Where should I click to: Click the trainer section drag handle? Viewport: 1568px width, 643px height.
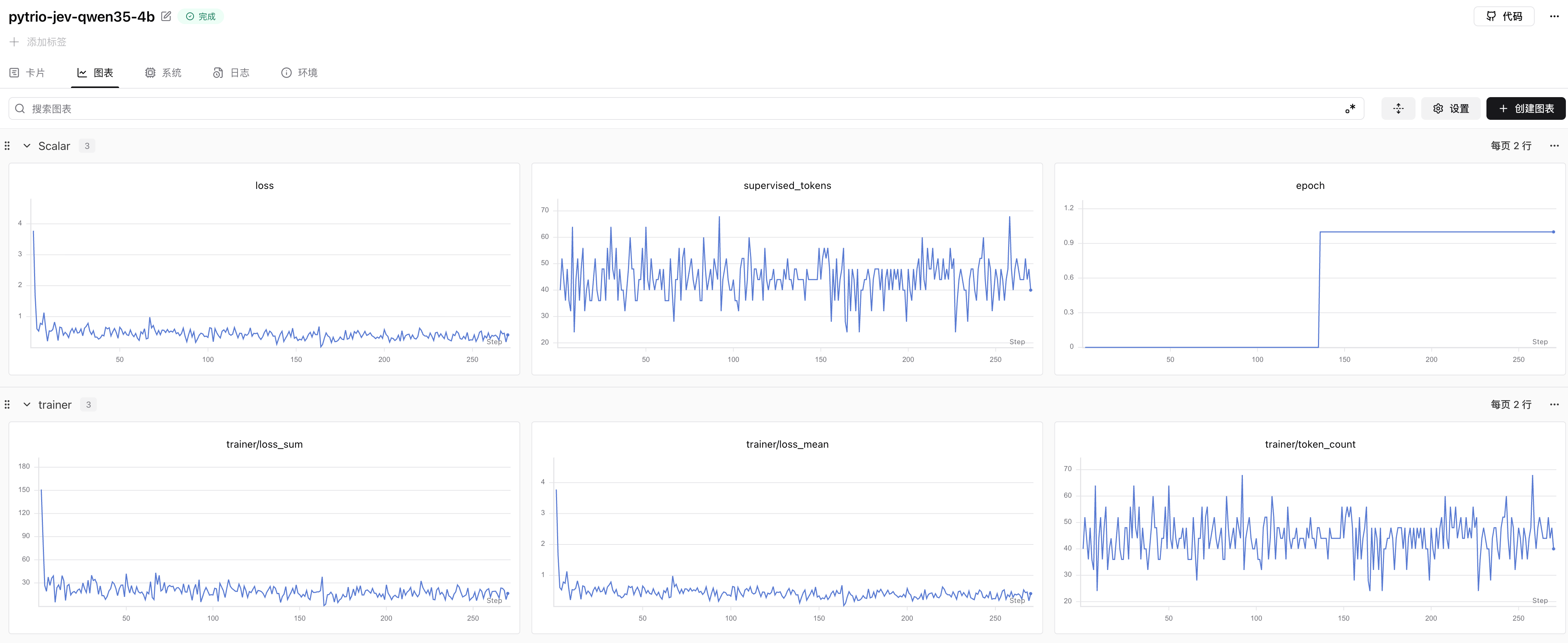tap(7, 404)
